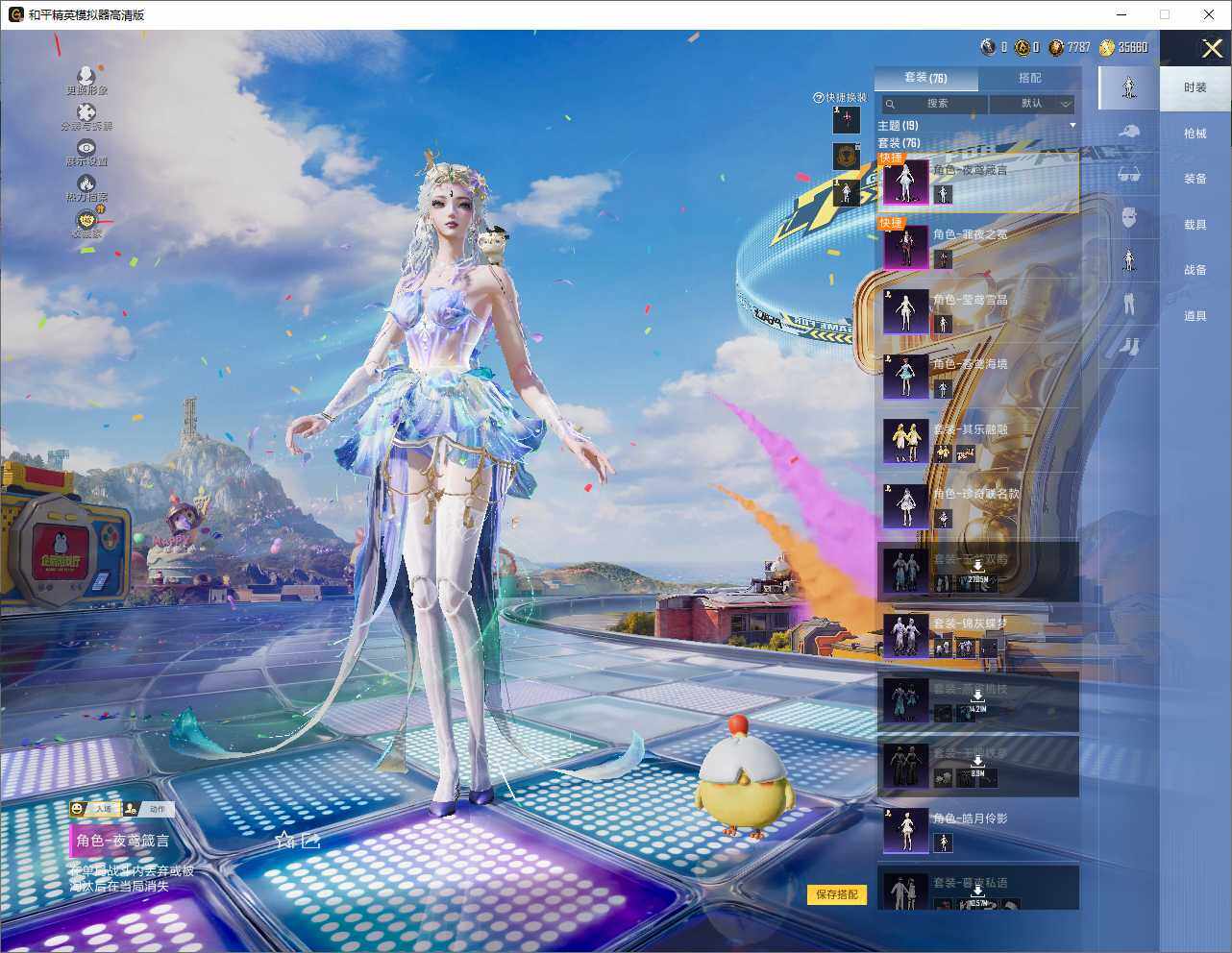Switch to the 入场 entrance emote tab
Viewport: 1232px width, 953px height.
[94, 809]
